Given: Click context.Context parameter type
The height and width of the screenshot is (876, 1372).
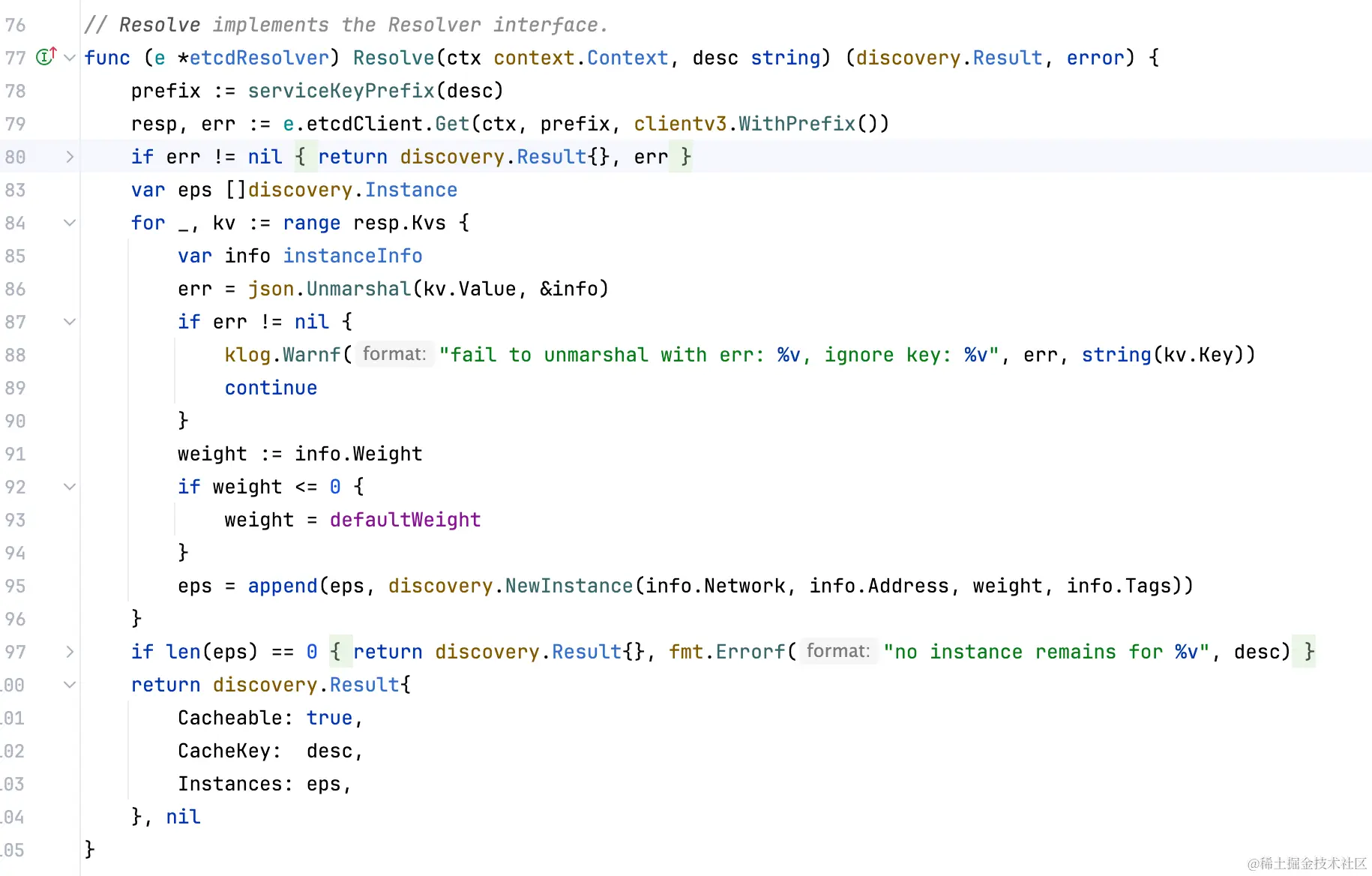Looking at the screenshot, I should pos(581,58).
